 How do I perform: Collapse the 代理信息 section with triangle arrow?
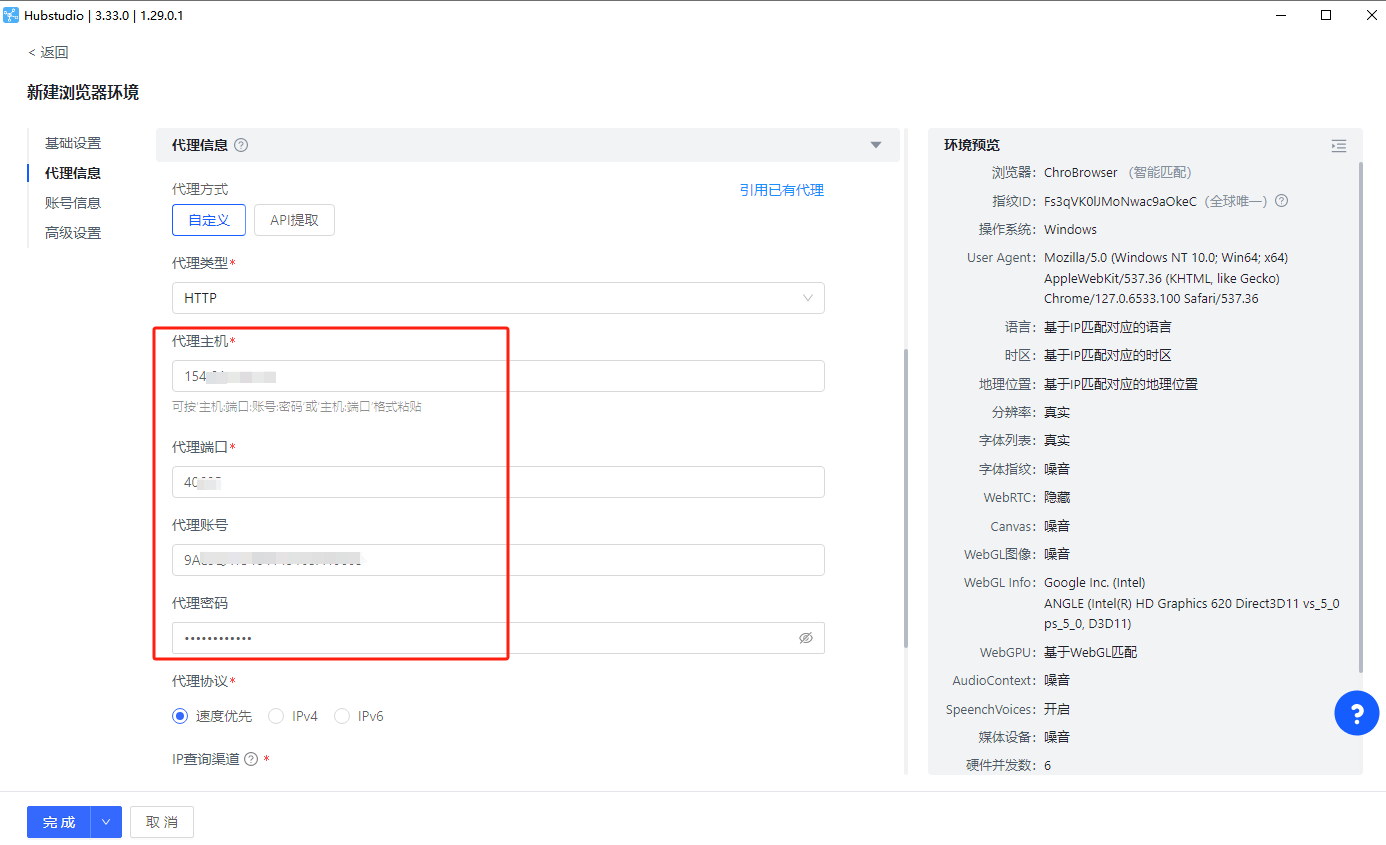pyautogui.click(x=876, y=145)
